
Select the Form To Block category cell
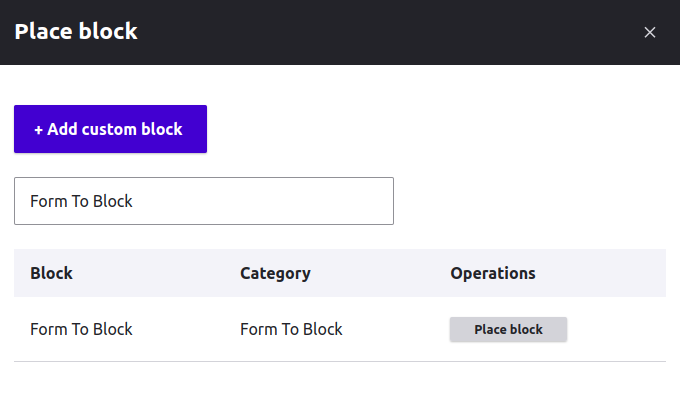click(291, 329)
